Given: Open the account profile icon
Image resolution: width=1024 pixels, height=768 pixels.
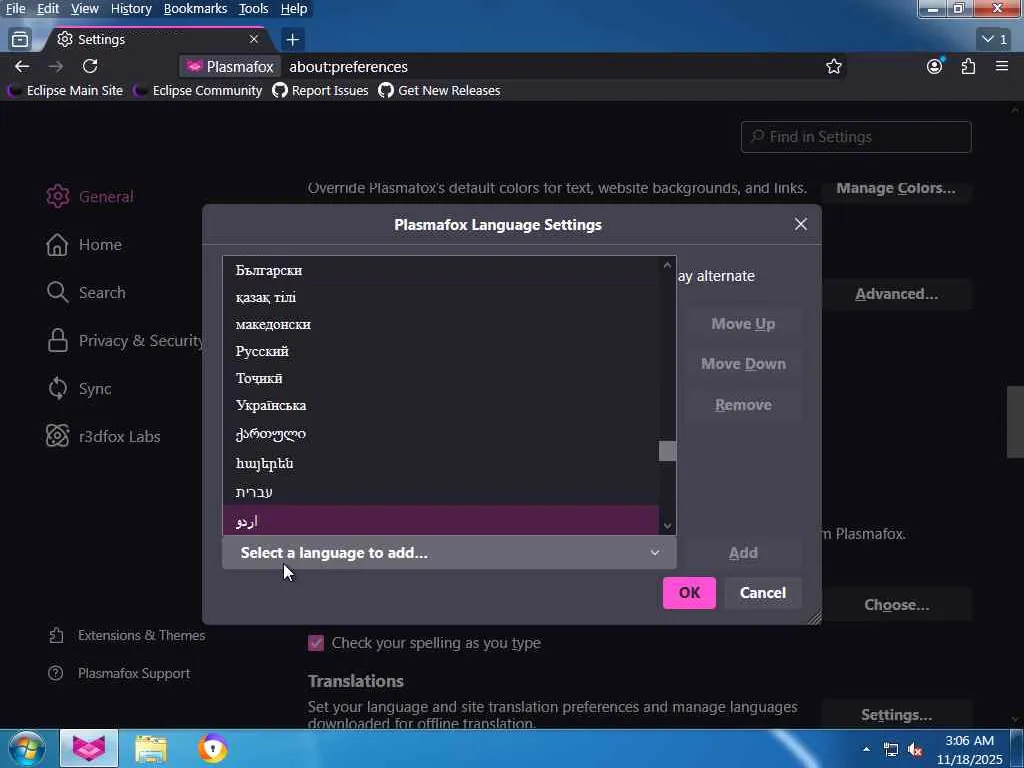Looking at the screenshot, I should (x=935, y=67).
